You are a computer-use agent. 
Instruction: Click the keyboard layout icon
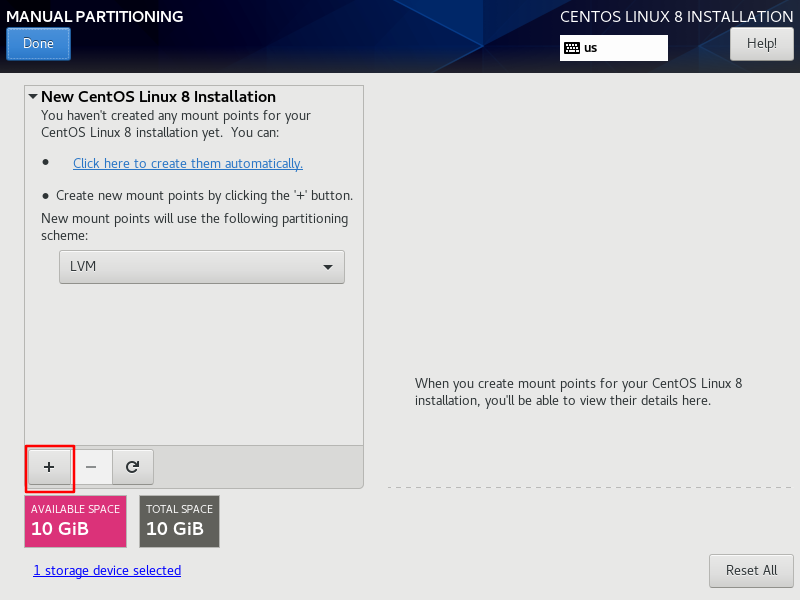click(572, 48)
